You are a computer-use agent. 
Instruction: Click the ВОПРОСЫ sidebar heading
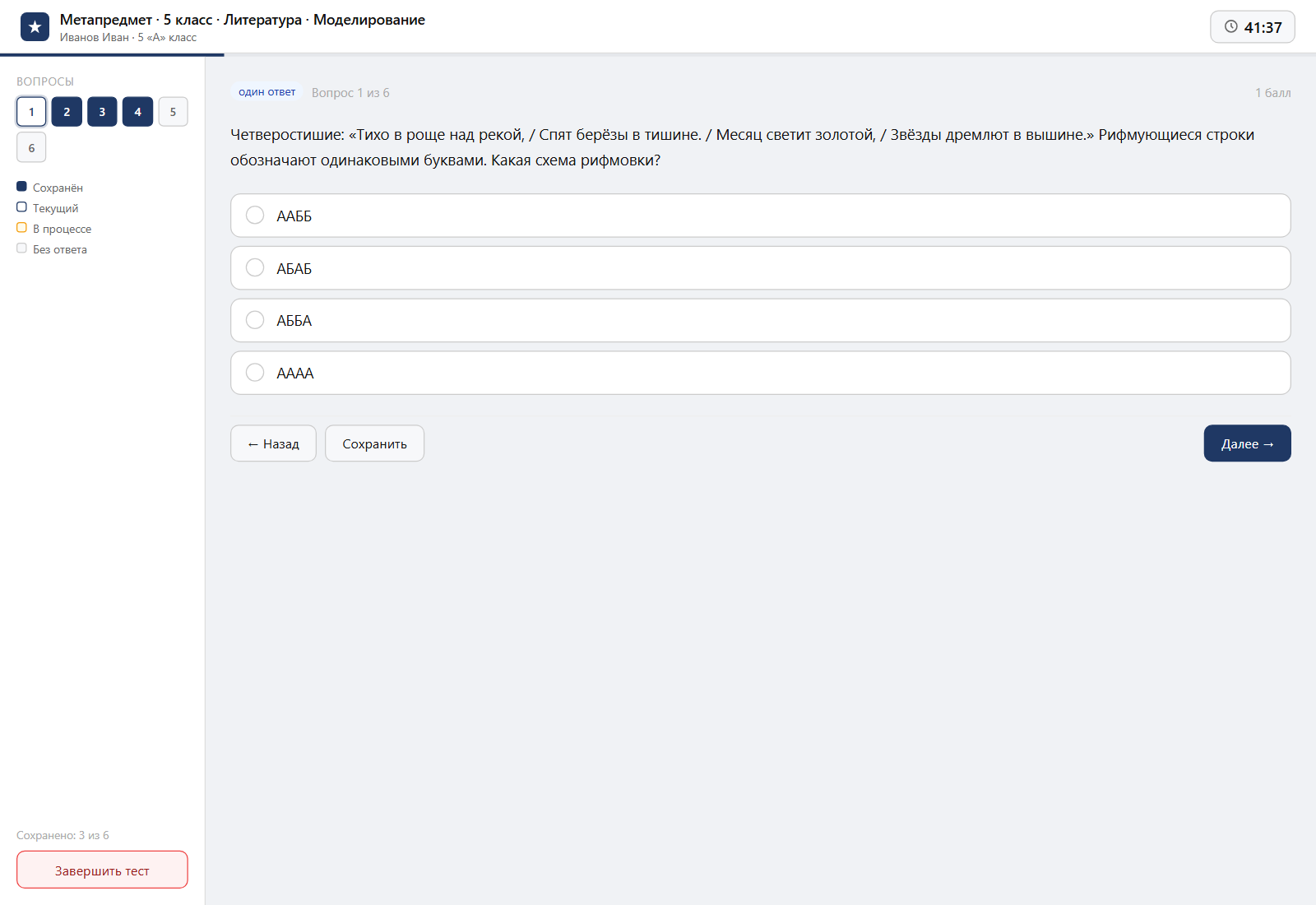tap(45, 81)
